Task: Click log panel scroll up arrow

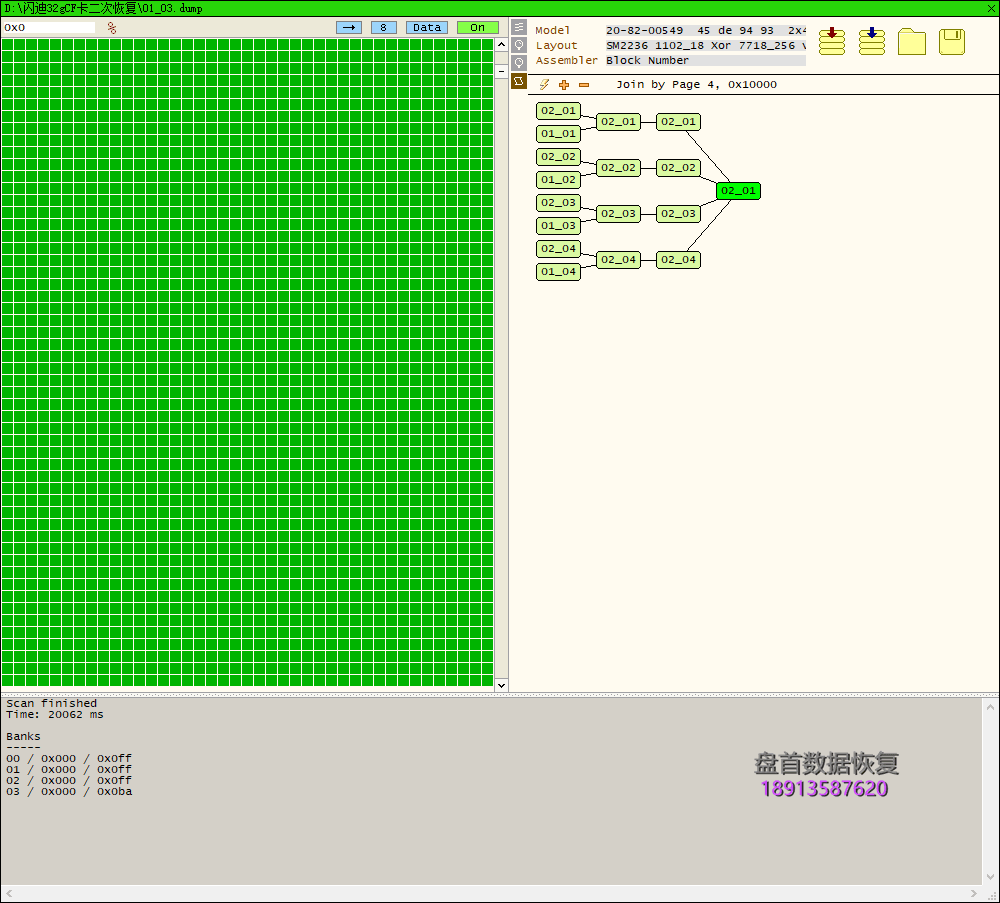Action: (990, 707)
